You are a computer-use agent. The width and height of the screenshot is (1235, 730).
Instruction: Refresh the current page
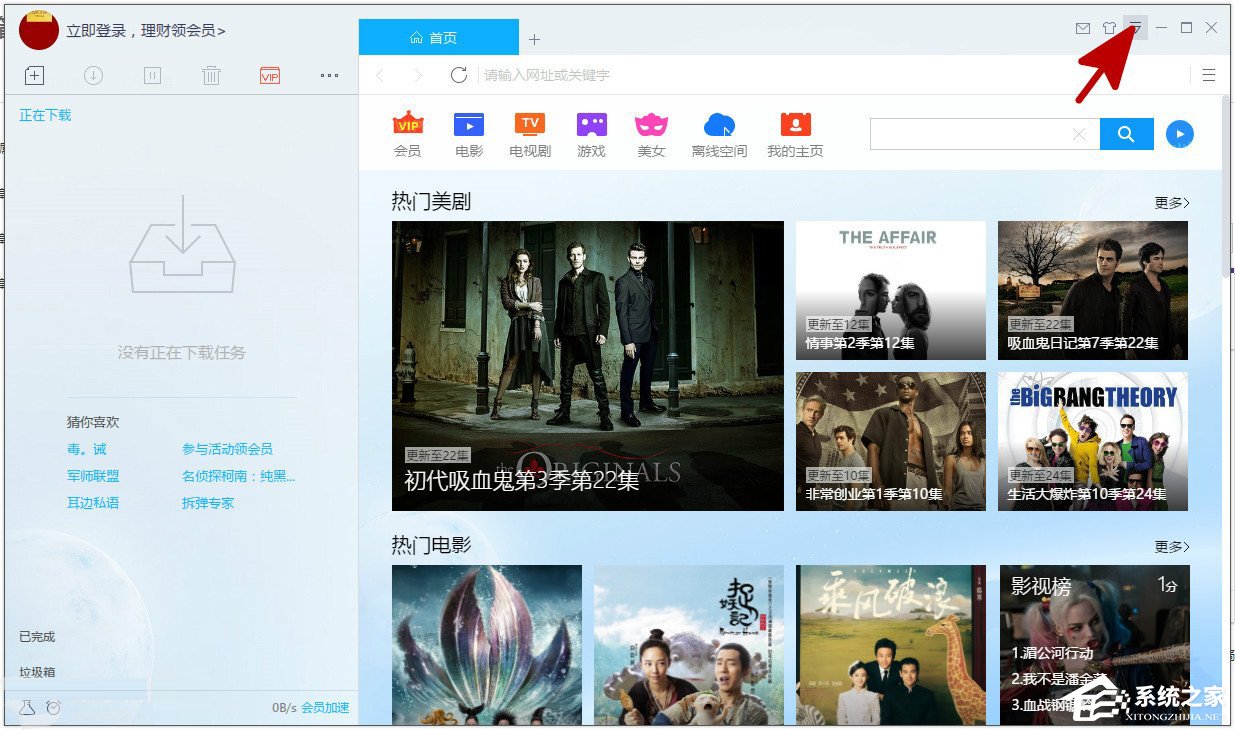(x=459, y=75)
